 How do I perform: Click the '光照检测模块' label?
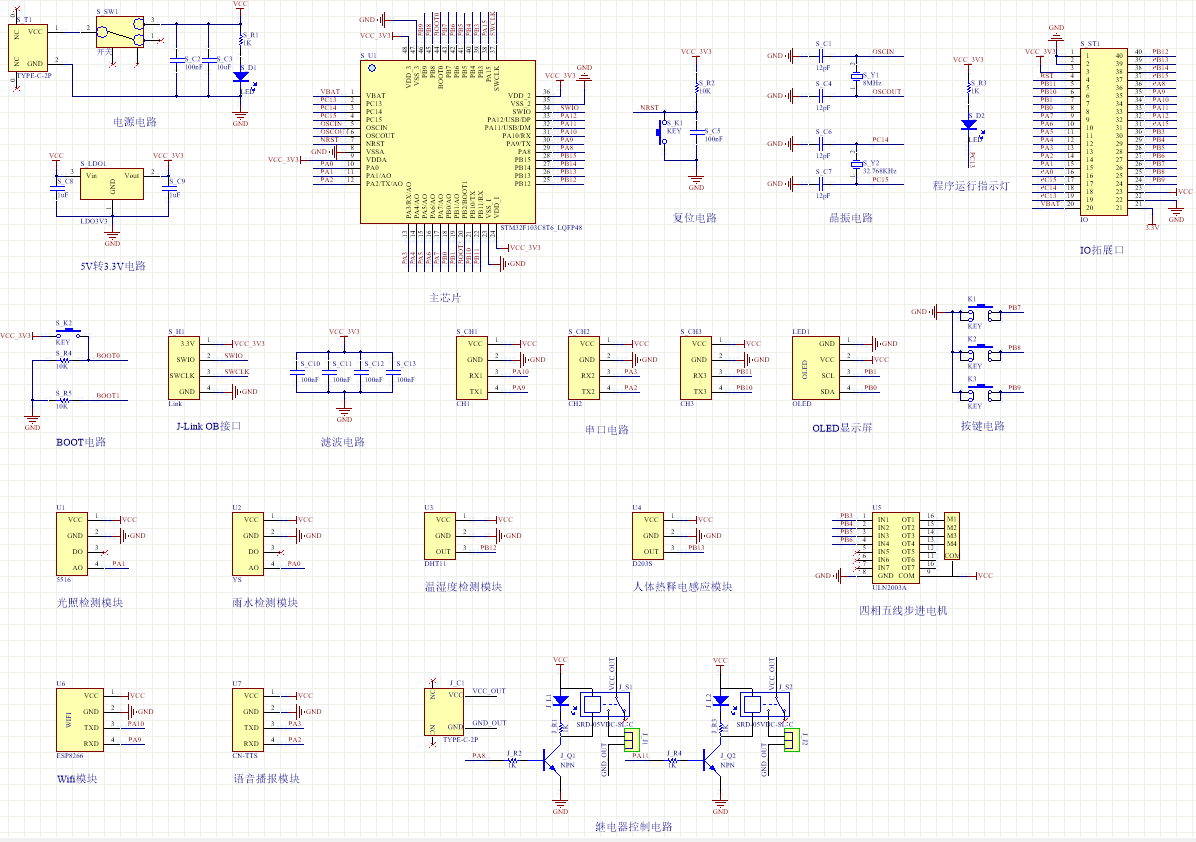coord(90,603)
